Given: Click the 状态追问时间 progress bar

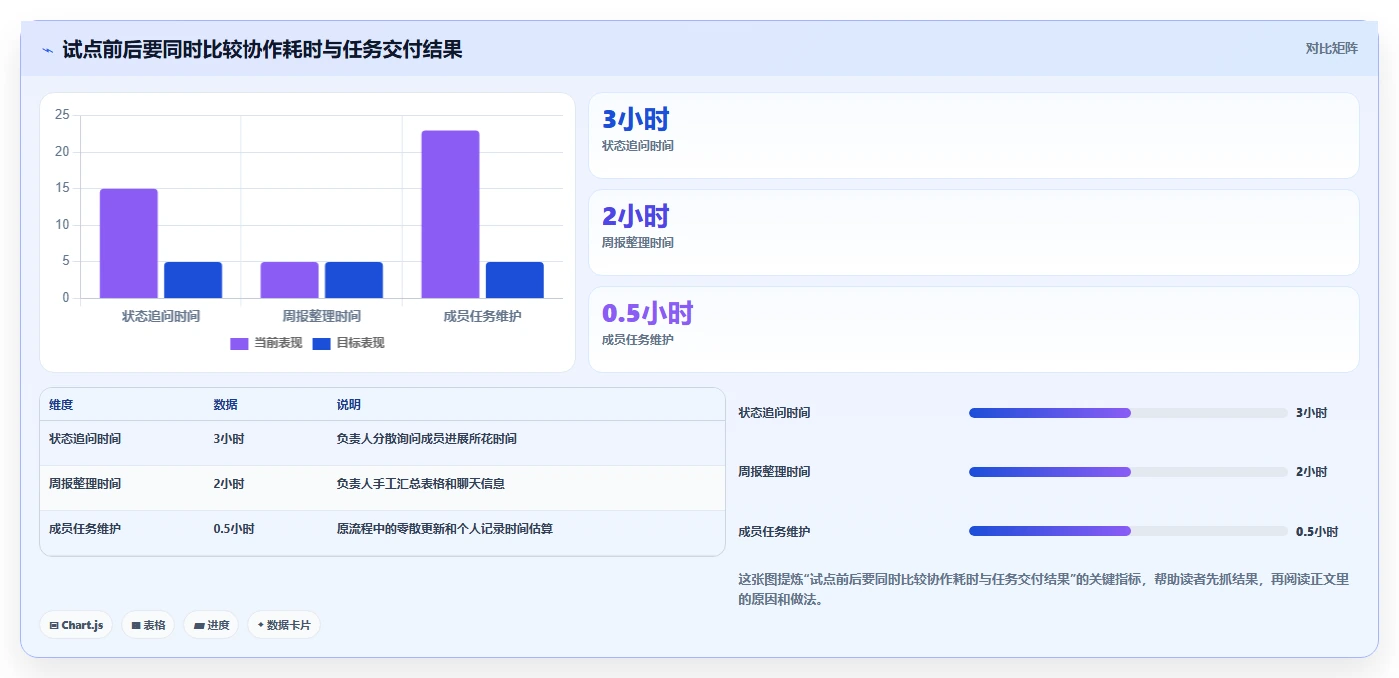Looking at the screenshot, I should click(1128, 413).
